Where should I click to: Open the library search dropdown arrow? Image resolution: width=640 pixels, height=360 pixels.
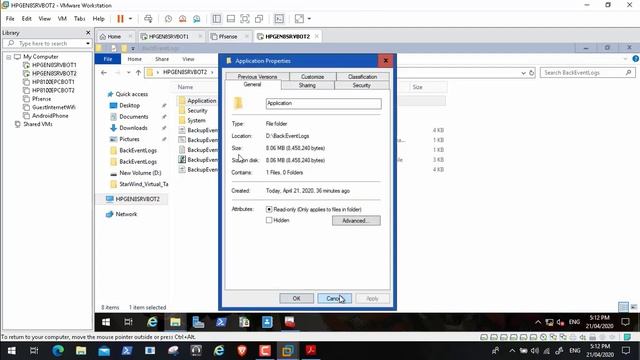pos(88,43)
